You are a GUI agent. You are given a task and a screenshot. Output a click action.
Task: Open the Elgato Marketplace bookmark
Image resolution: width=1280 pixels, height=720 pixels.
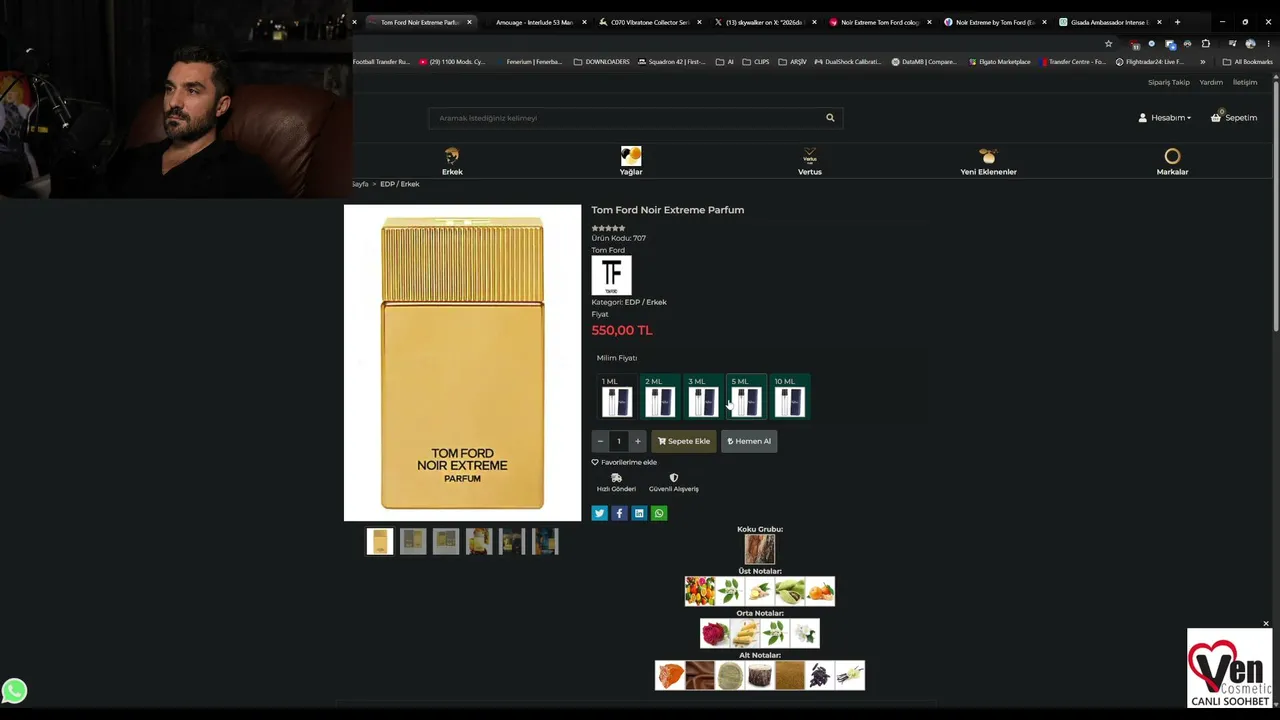(1000, 62)
